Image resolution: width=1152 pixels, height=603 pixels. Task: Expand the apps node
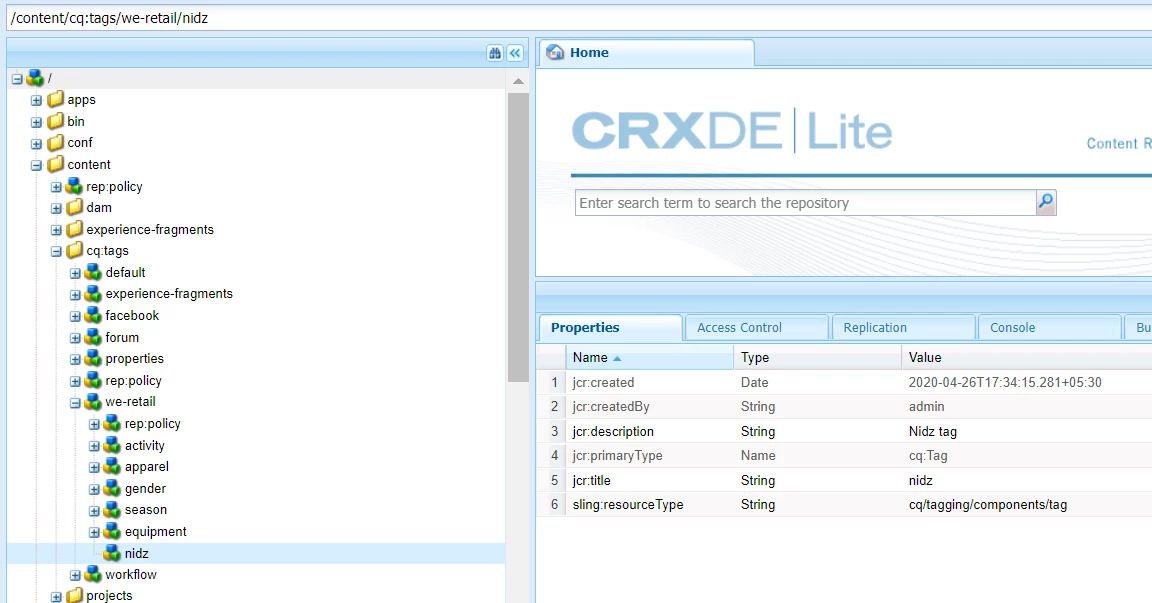(36, 100)
